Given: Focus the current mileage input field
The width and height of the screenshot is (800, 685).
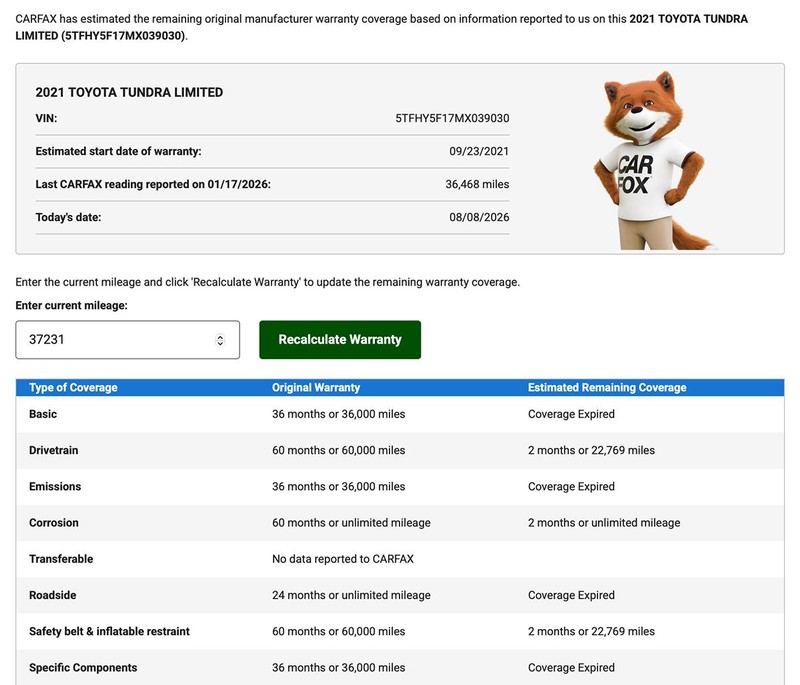Looking at the screenshot, I should pyautogui.click(x=128, y=340).
